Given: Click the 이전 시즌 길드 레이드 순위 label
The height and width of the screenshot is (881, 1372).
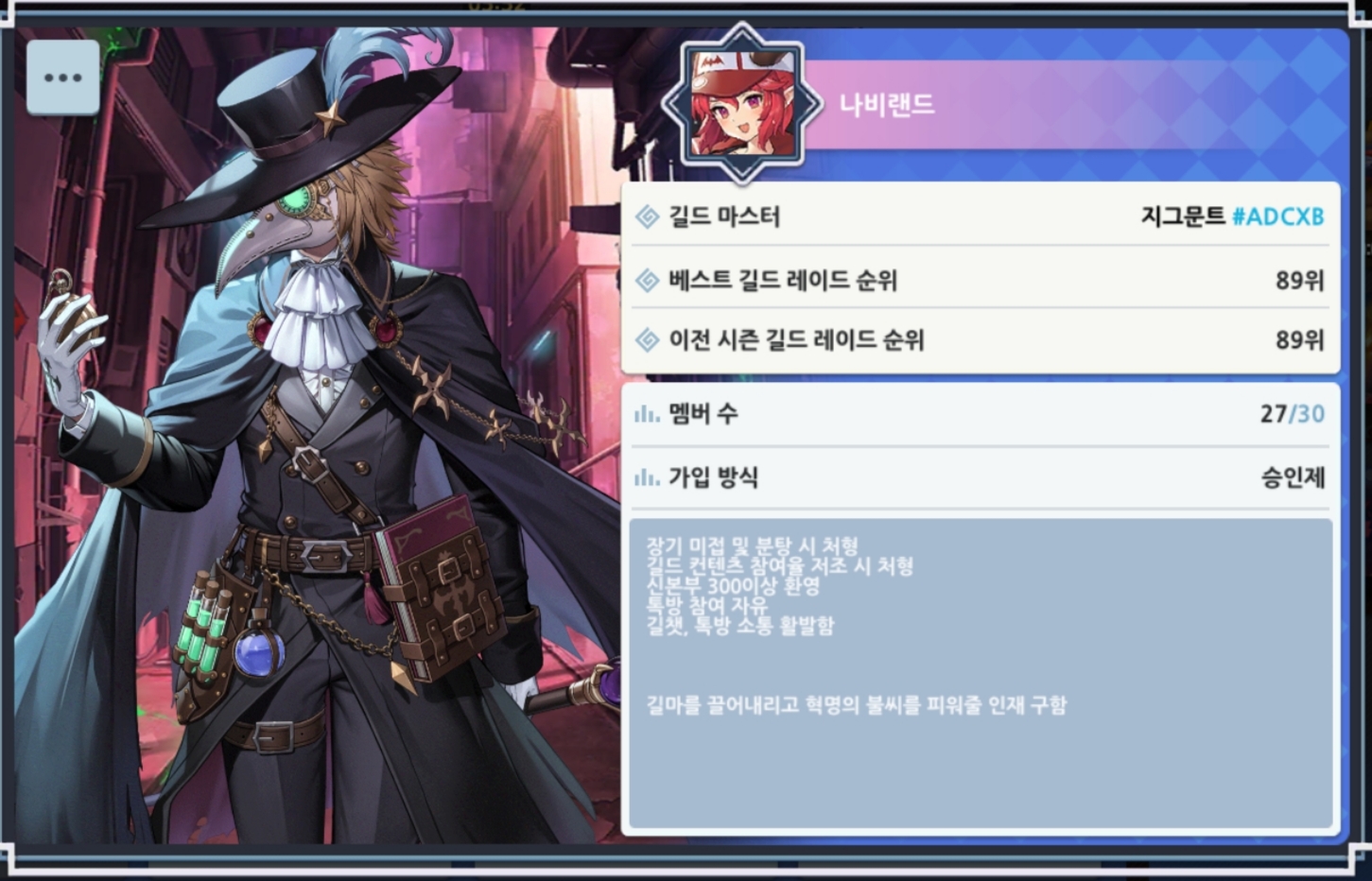Looking at the screenshot, I should tap(796, 339).
